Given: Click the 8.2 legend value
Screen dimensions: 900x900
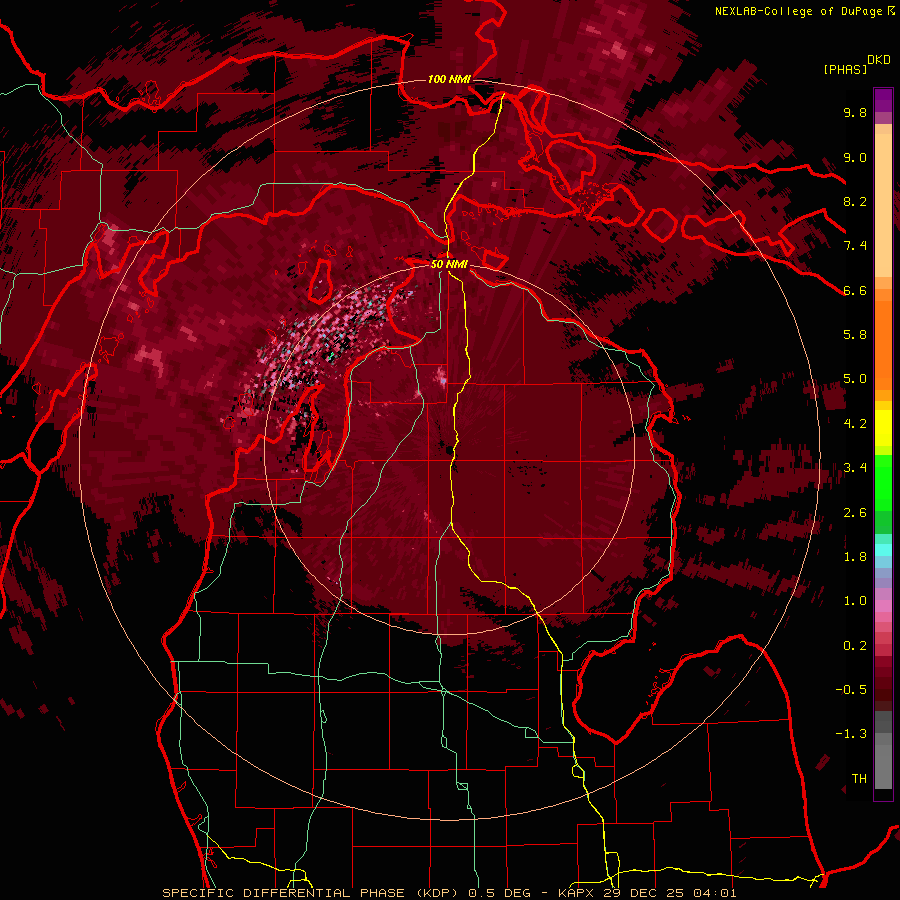Looking at the screenshot, I should tap(855, 201).
